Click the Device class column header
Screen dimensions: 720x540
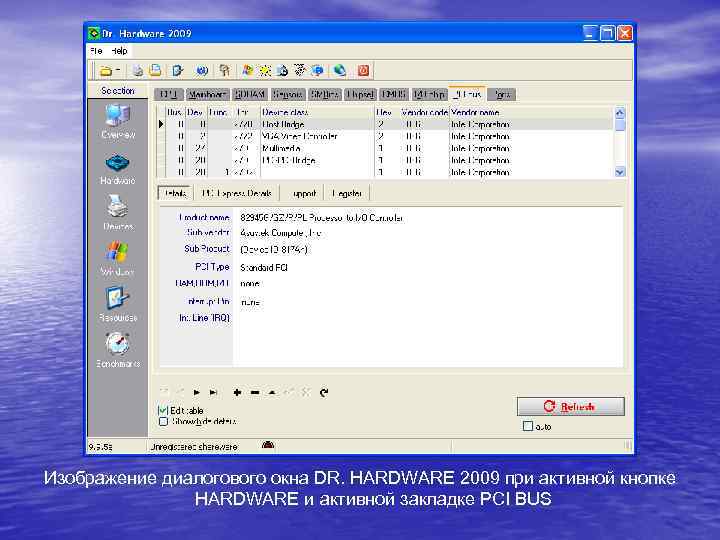pos(317,112)
